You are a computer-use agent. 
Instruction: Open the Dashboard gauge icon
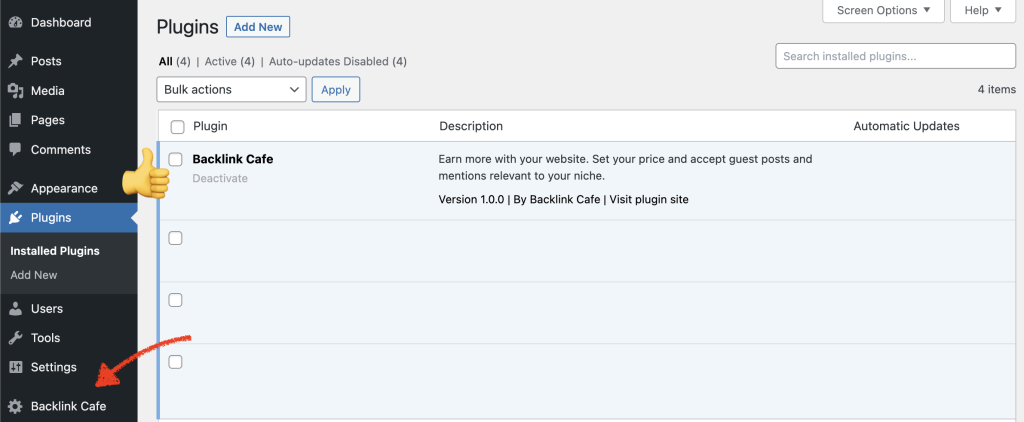[x=16, y=23]
